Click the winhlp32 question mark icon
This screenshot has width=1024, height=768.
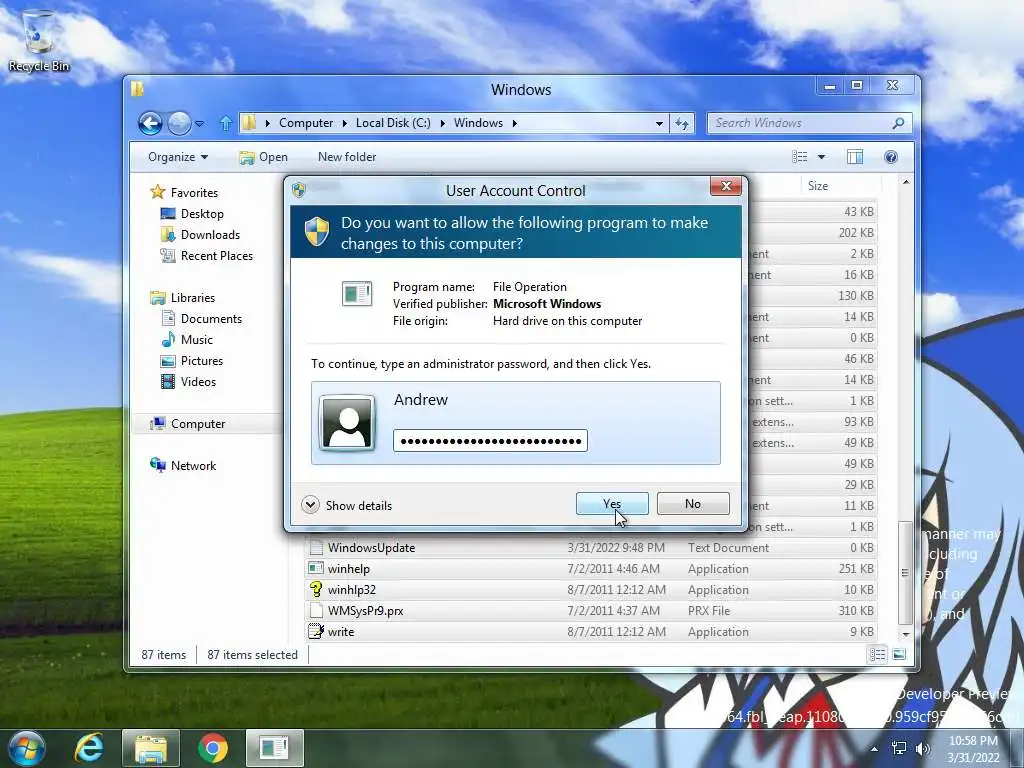click(x=316, y=589)
